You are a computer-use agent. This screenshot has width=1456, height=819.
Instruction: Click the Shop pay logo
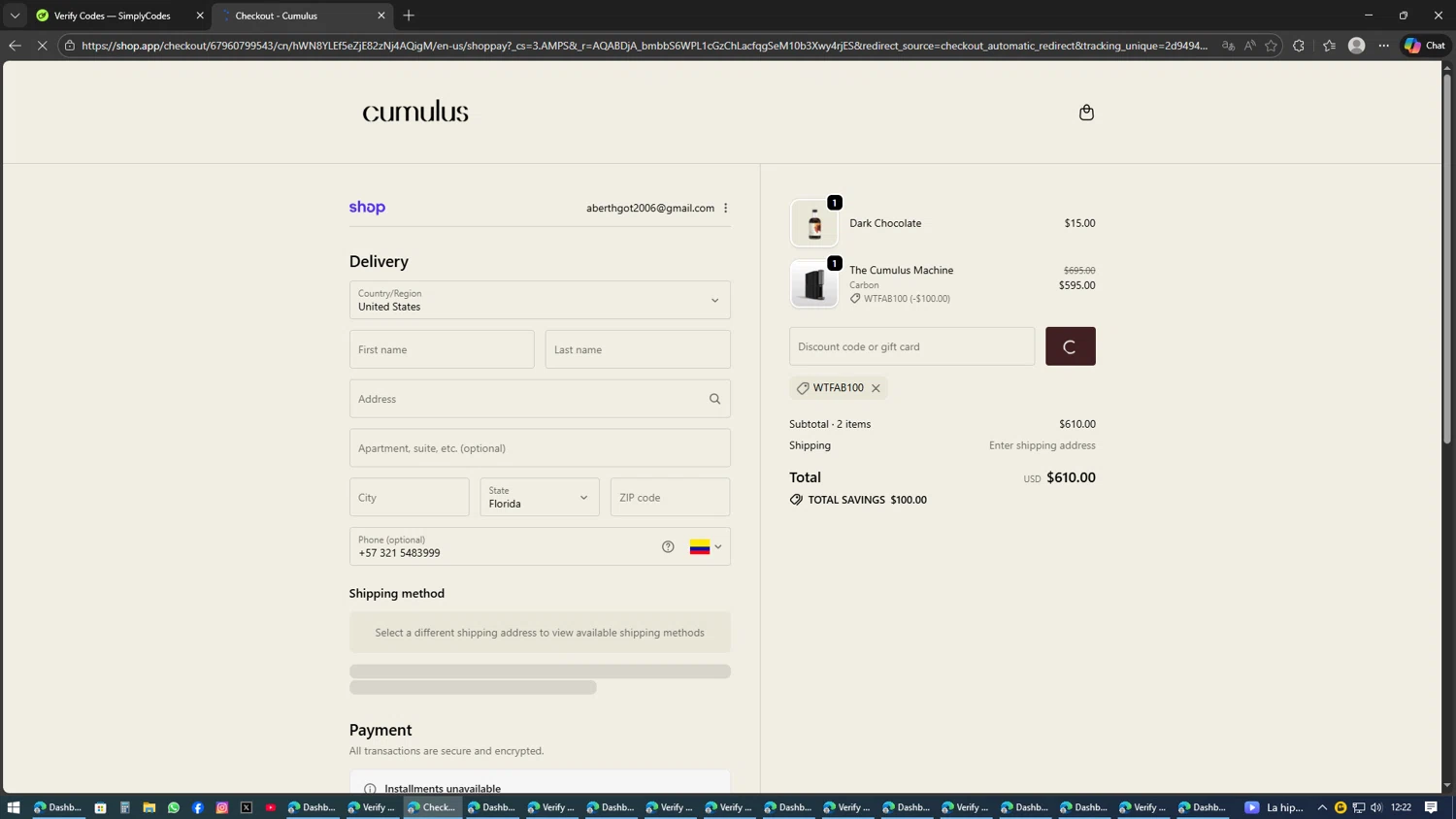coord(367,208)
